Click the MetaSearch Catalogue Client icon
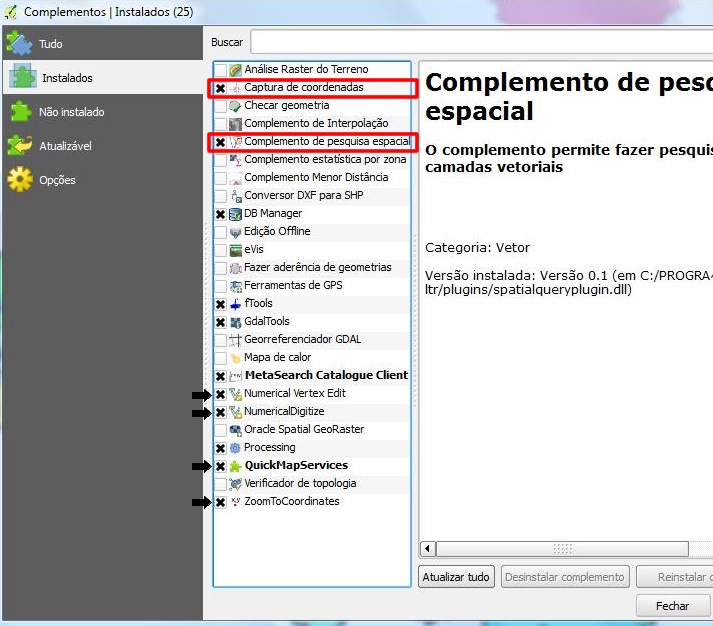This screenshot has width=713, height=626. click(x=235, y=376)
